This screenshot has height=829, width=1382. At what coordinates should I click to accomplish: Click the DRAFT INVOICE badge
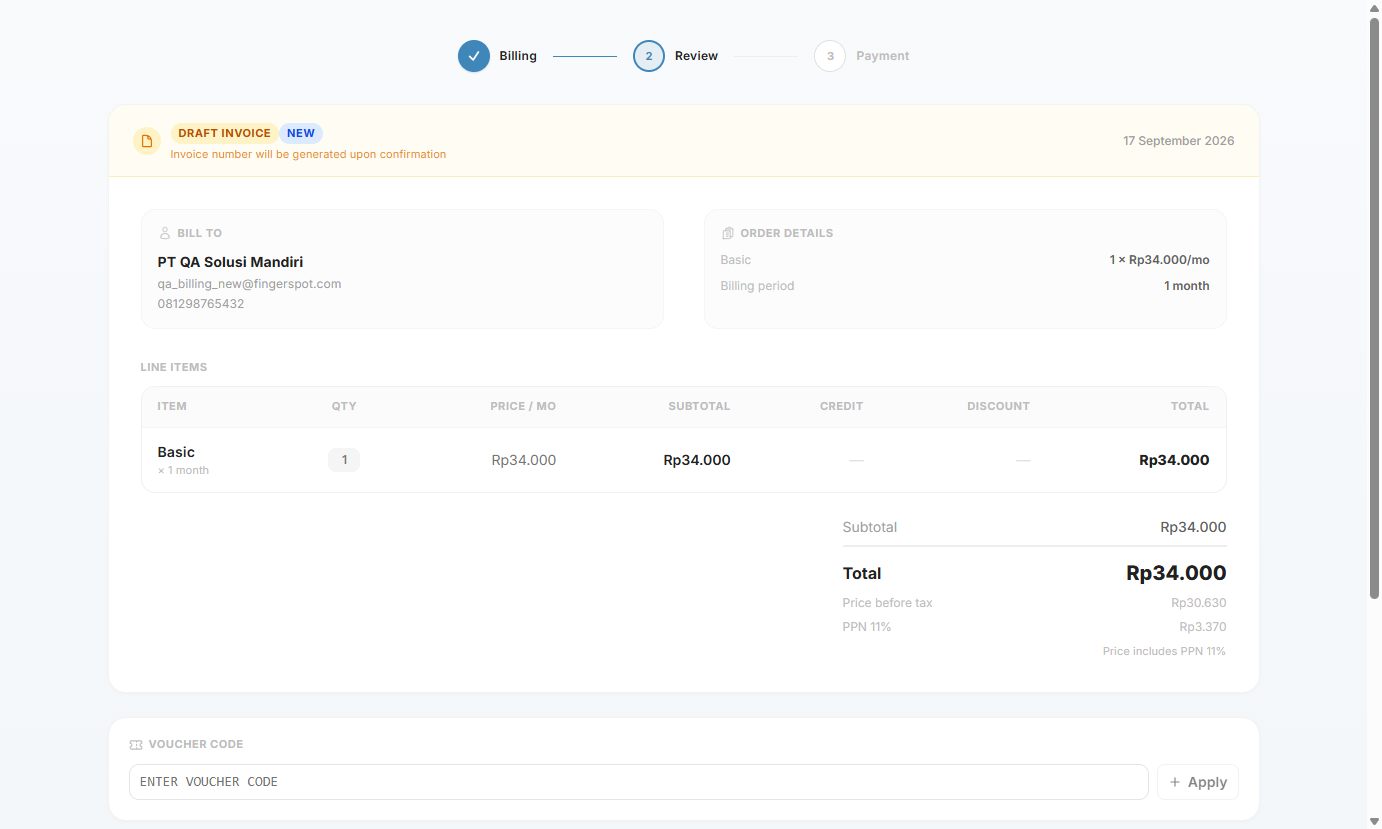click(x=224, y=133)
